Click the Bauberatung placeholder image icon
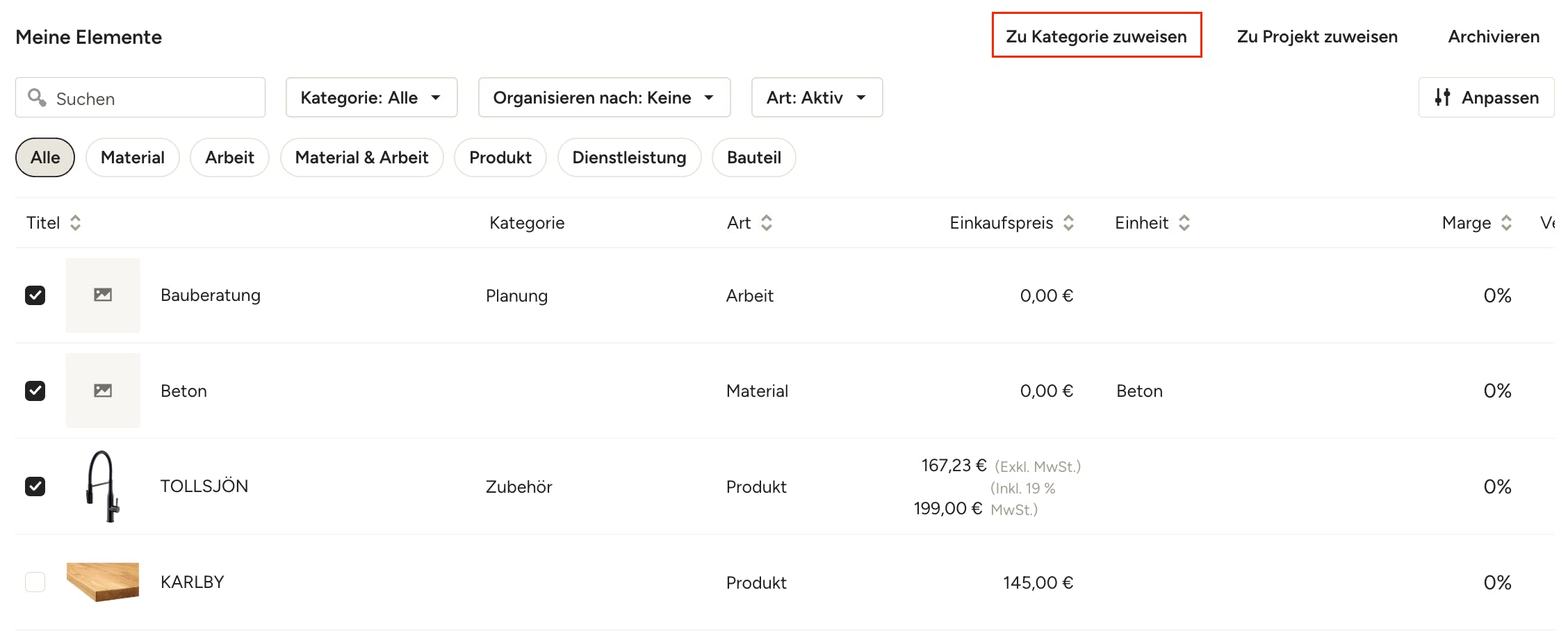This screenshot has width=1568, height=638. coord(103,295)
